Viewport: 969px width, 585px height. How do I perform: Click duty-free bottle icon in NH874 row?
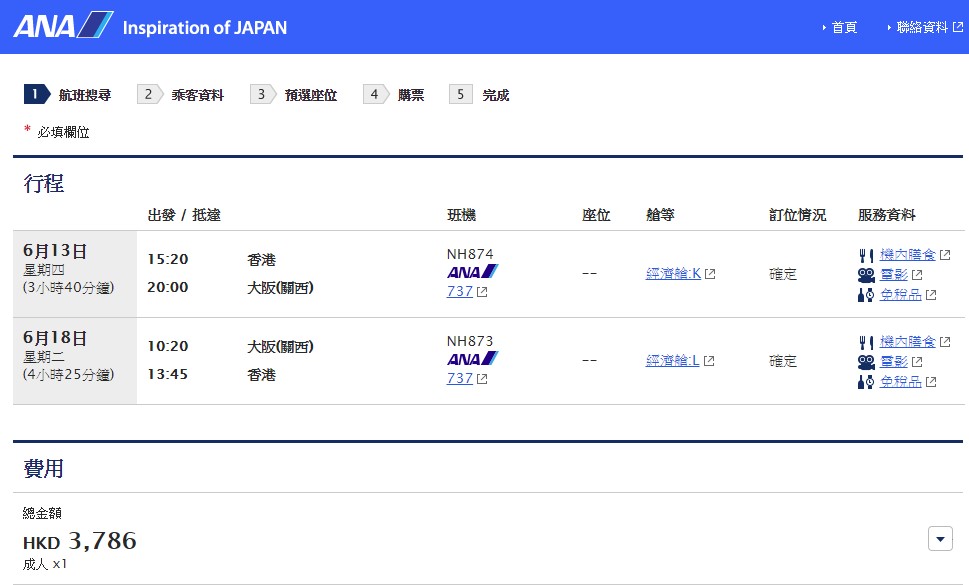866,295
